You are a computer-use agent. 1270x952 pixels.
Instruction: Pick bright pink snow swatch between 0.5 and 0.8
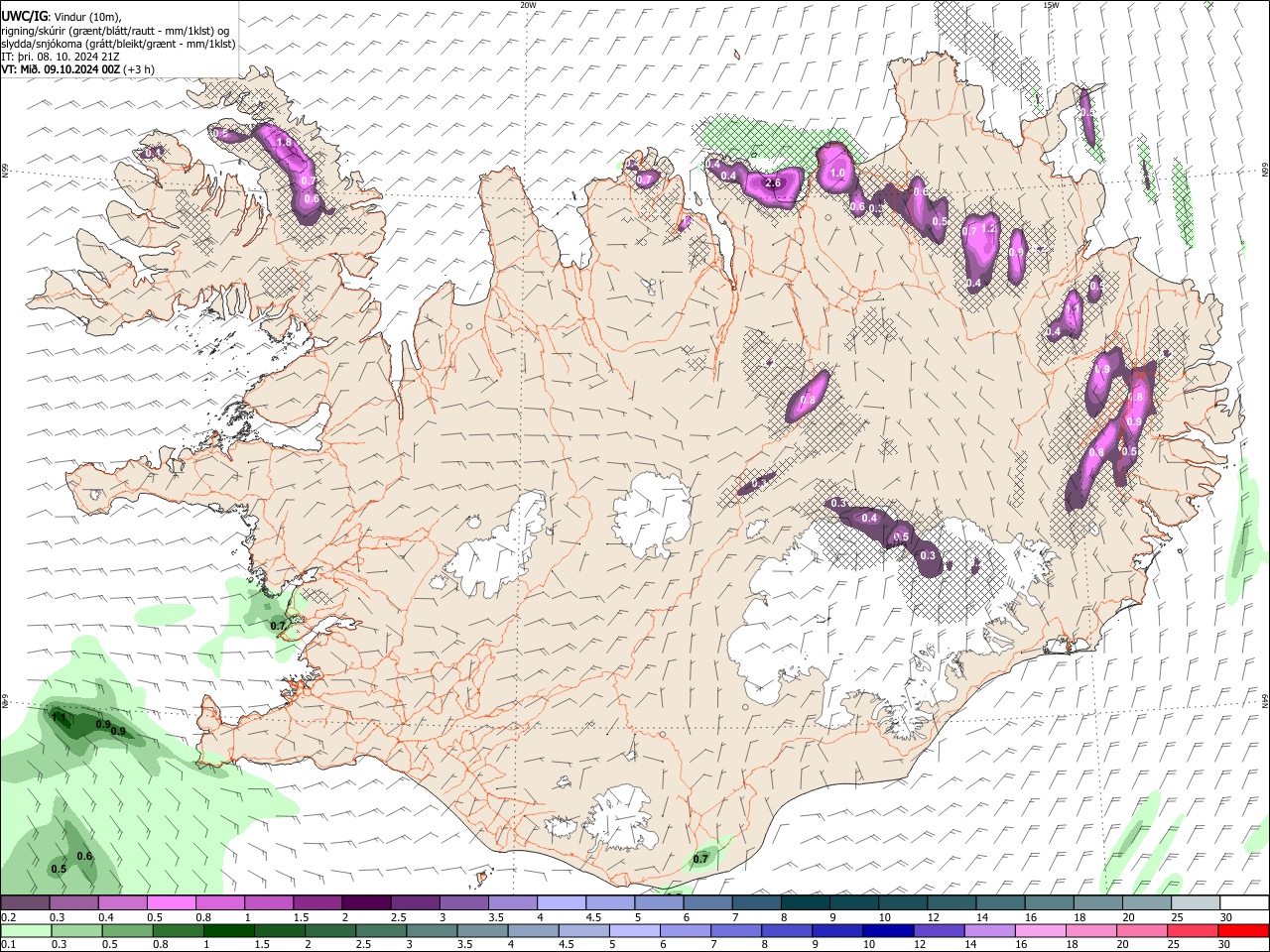click(x=171, y=902)
